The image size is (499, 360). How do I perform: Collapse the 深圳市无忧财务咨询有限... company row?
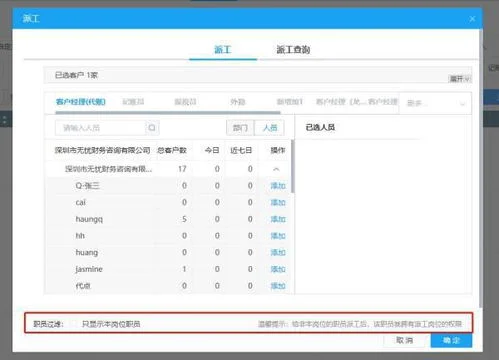(x=276, y=169)
